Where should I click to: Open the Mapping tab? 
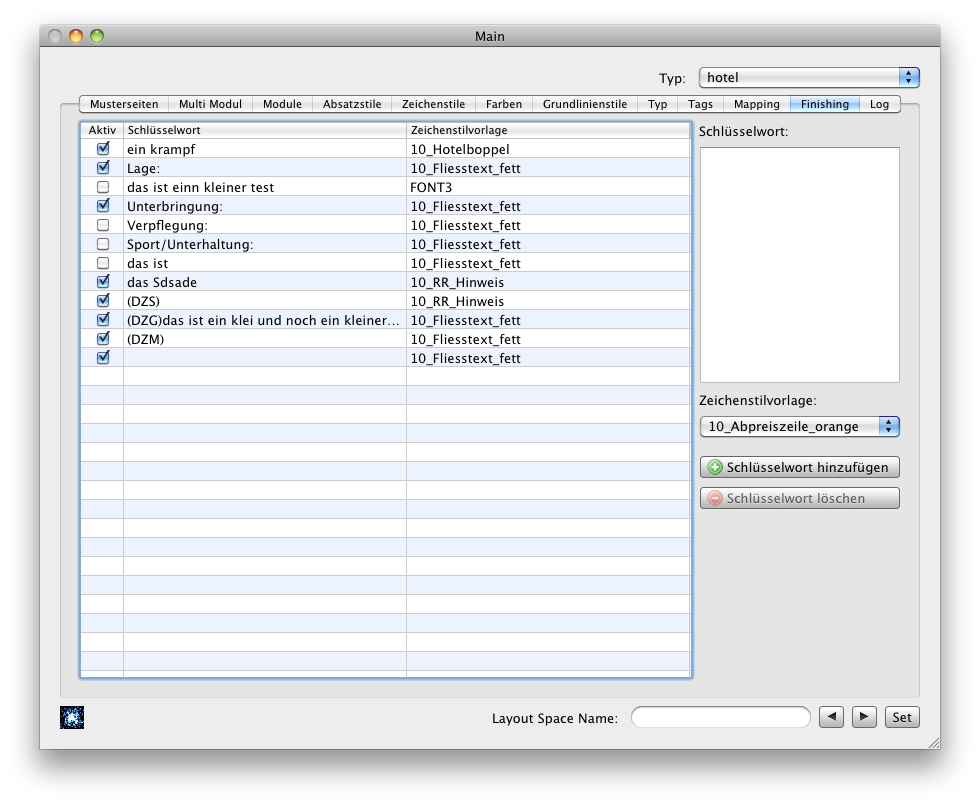756,104
